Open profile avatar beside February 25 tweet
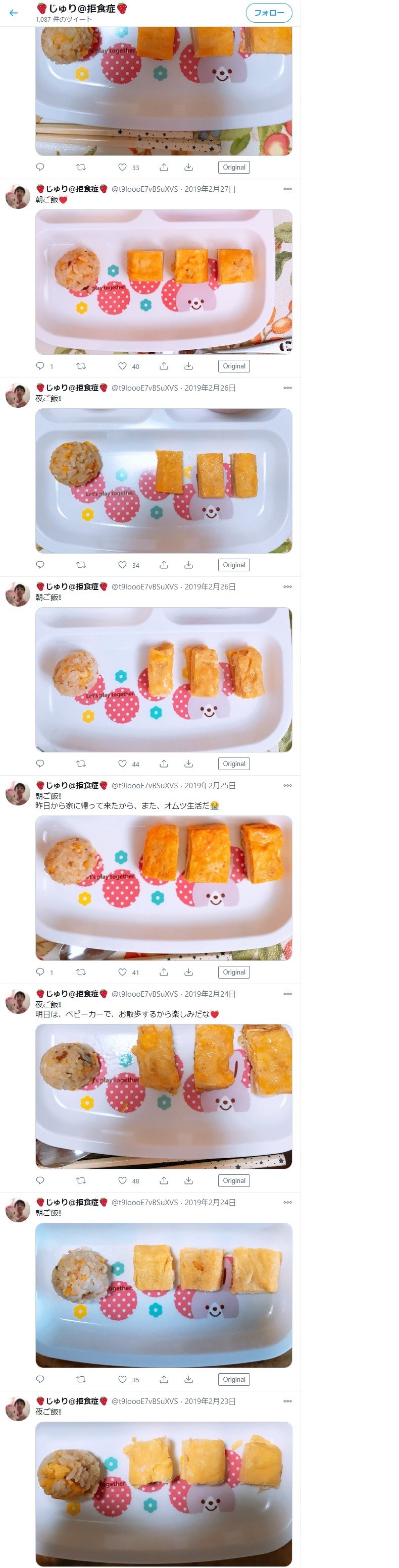The height and width of the screenshot is (1568, 399). (18, 792)
